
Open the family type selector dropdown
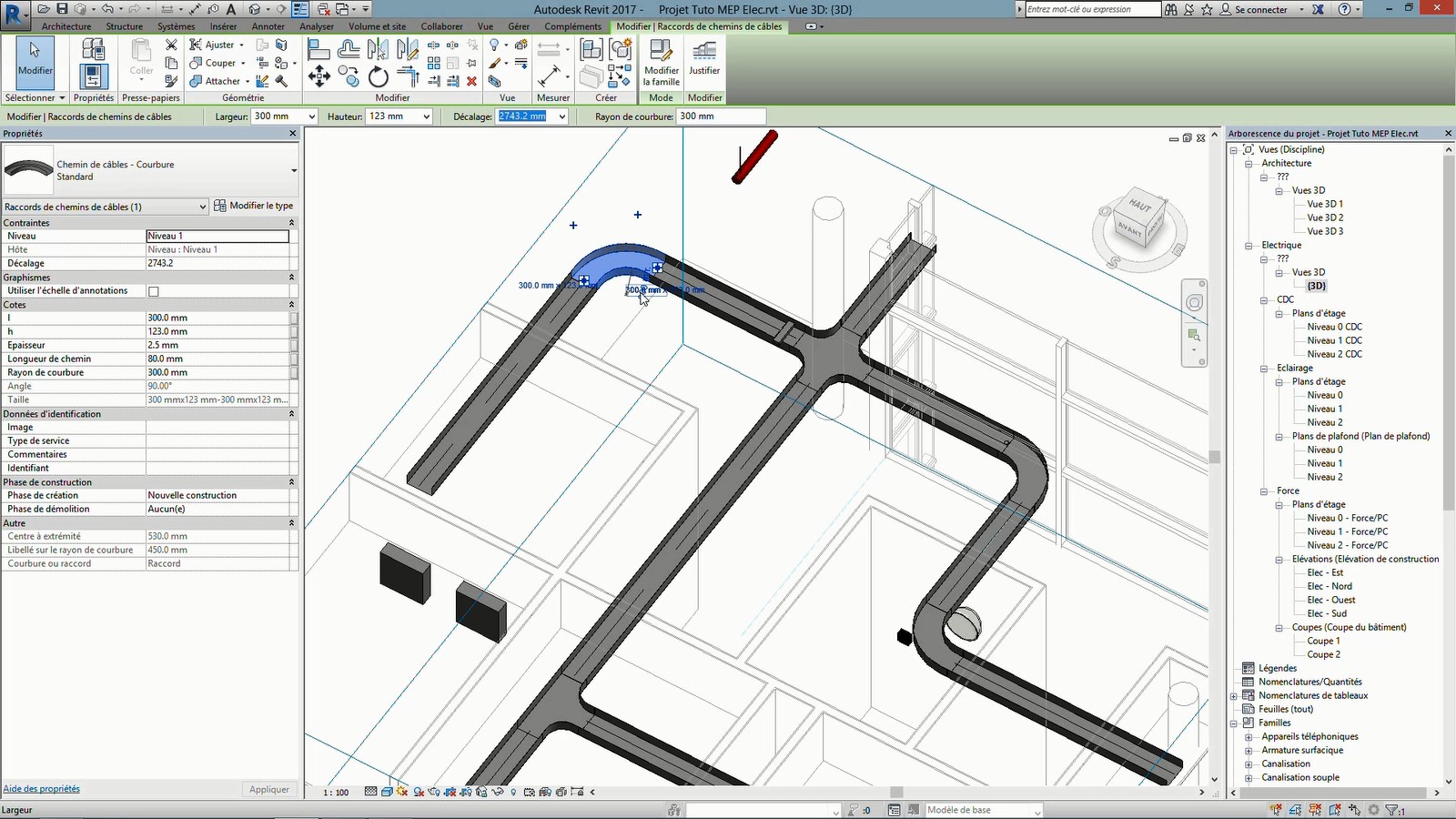click(294, 170)
